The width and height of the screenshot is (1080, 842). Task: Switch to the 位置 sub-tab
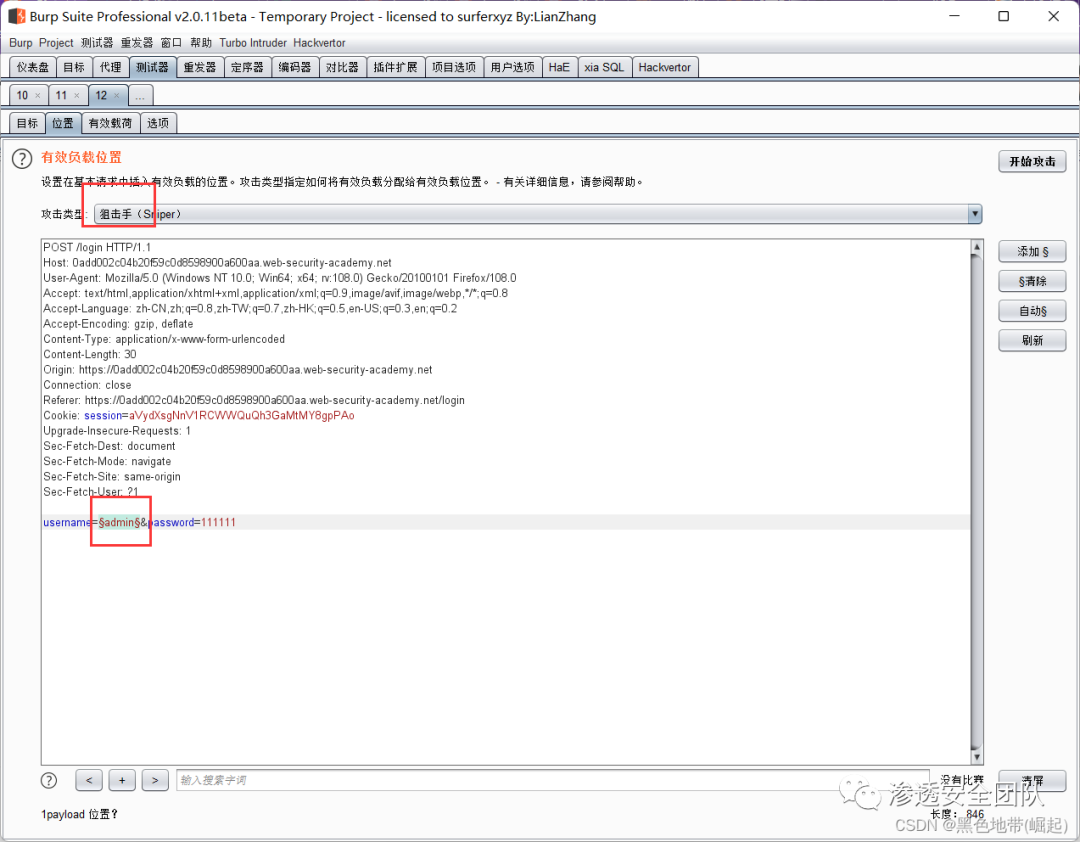[x=63, y=123]
